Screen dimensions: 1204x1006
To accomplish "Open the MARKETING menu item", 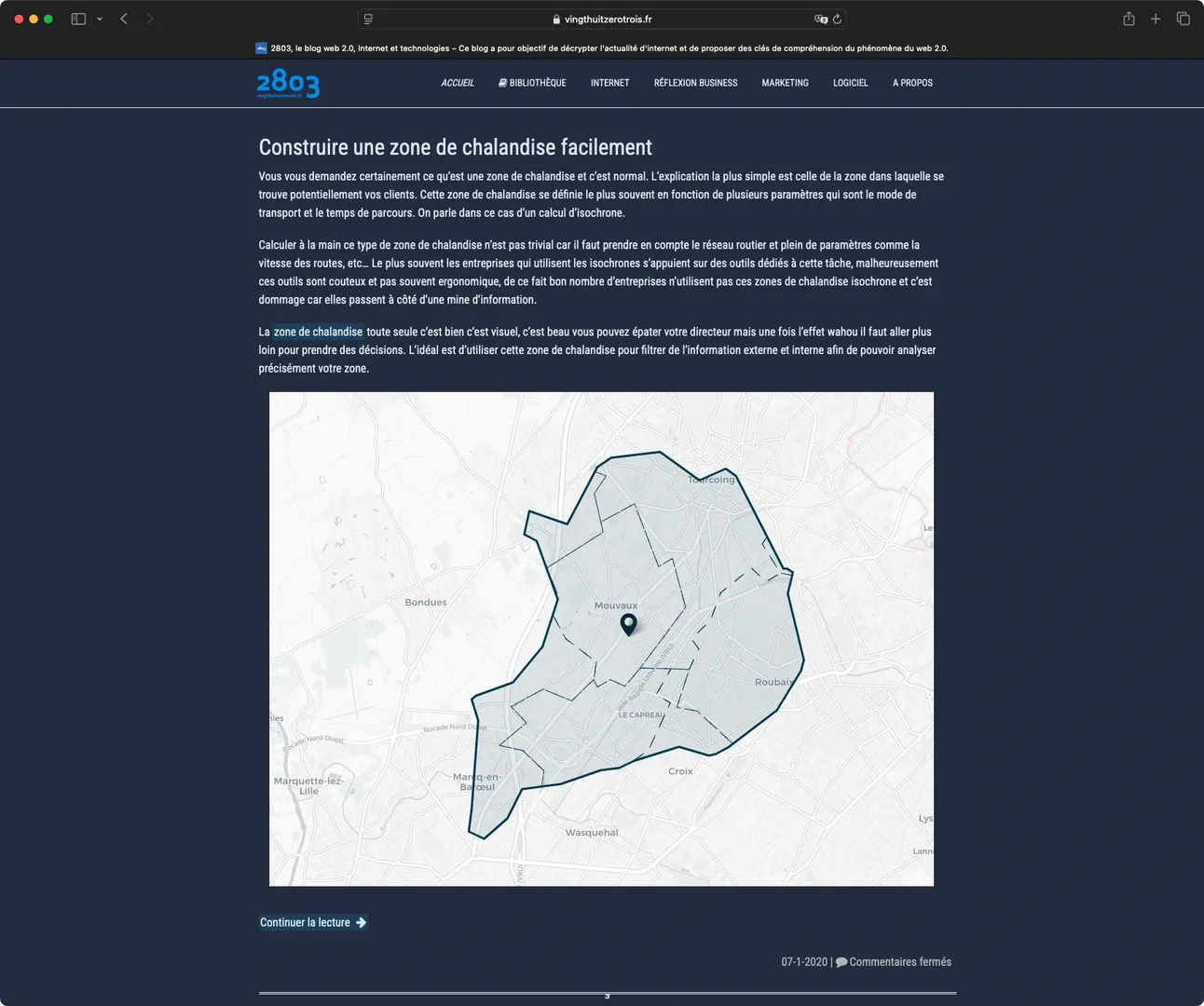I will point(785,83).
